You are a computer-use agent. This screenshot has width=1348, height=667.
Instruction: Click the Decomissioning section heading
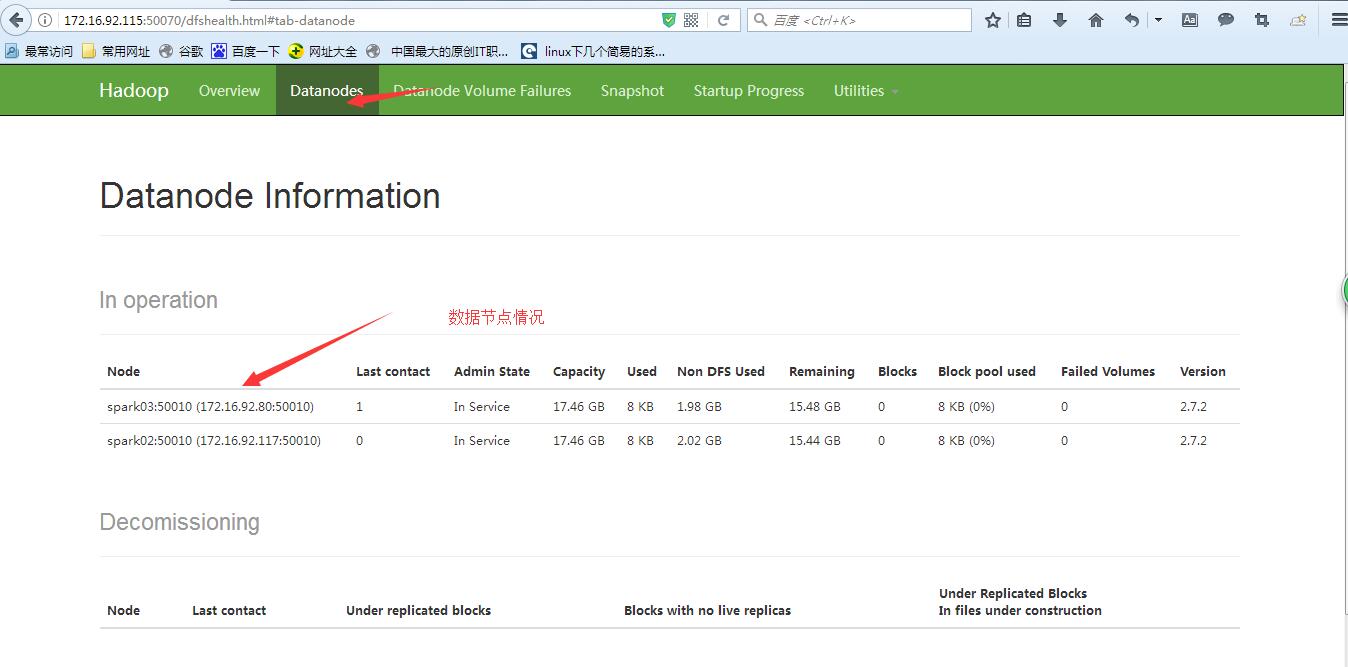[180, 522]
